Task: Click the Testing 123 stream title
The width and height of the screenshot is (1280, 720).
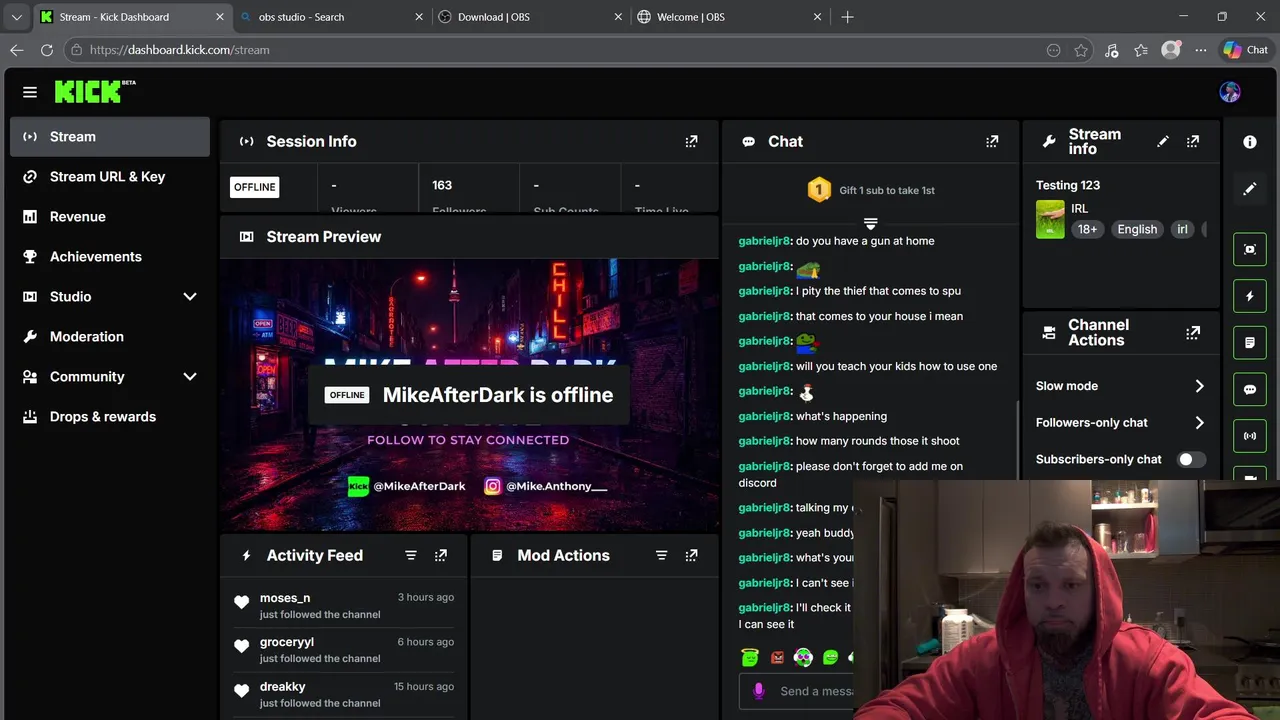Action: 1068,185
